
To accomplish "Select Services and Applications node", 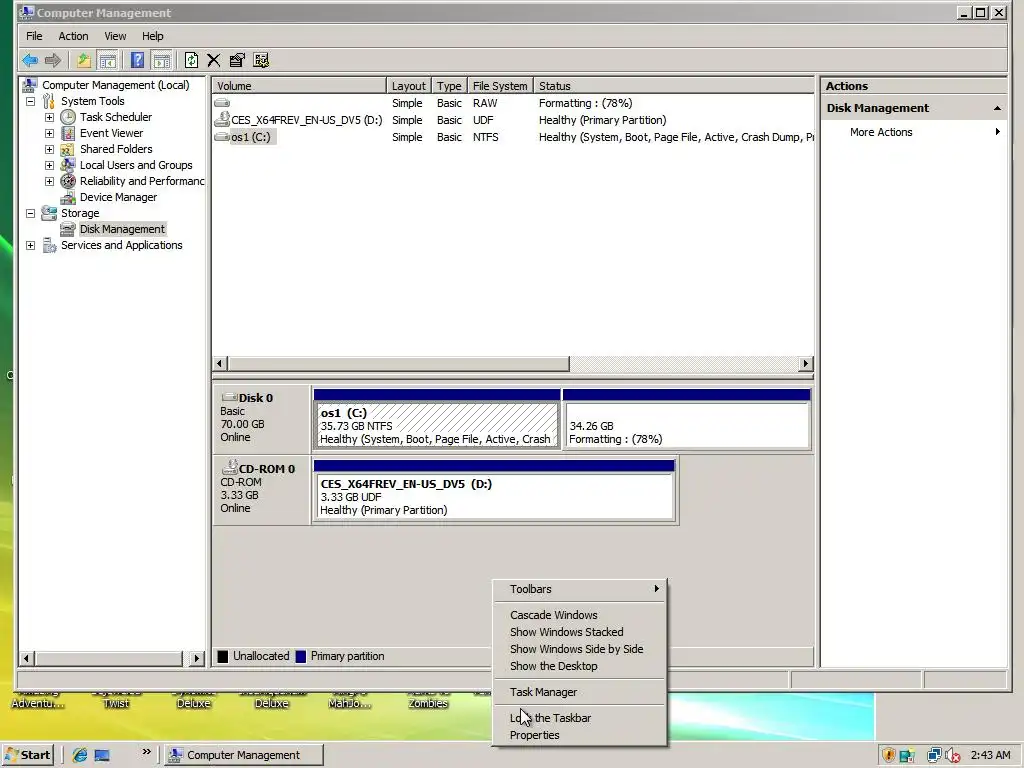I will (121, 246).
